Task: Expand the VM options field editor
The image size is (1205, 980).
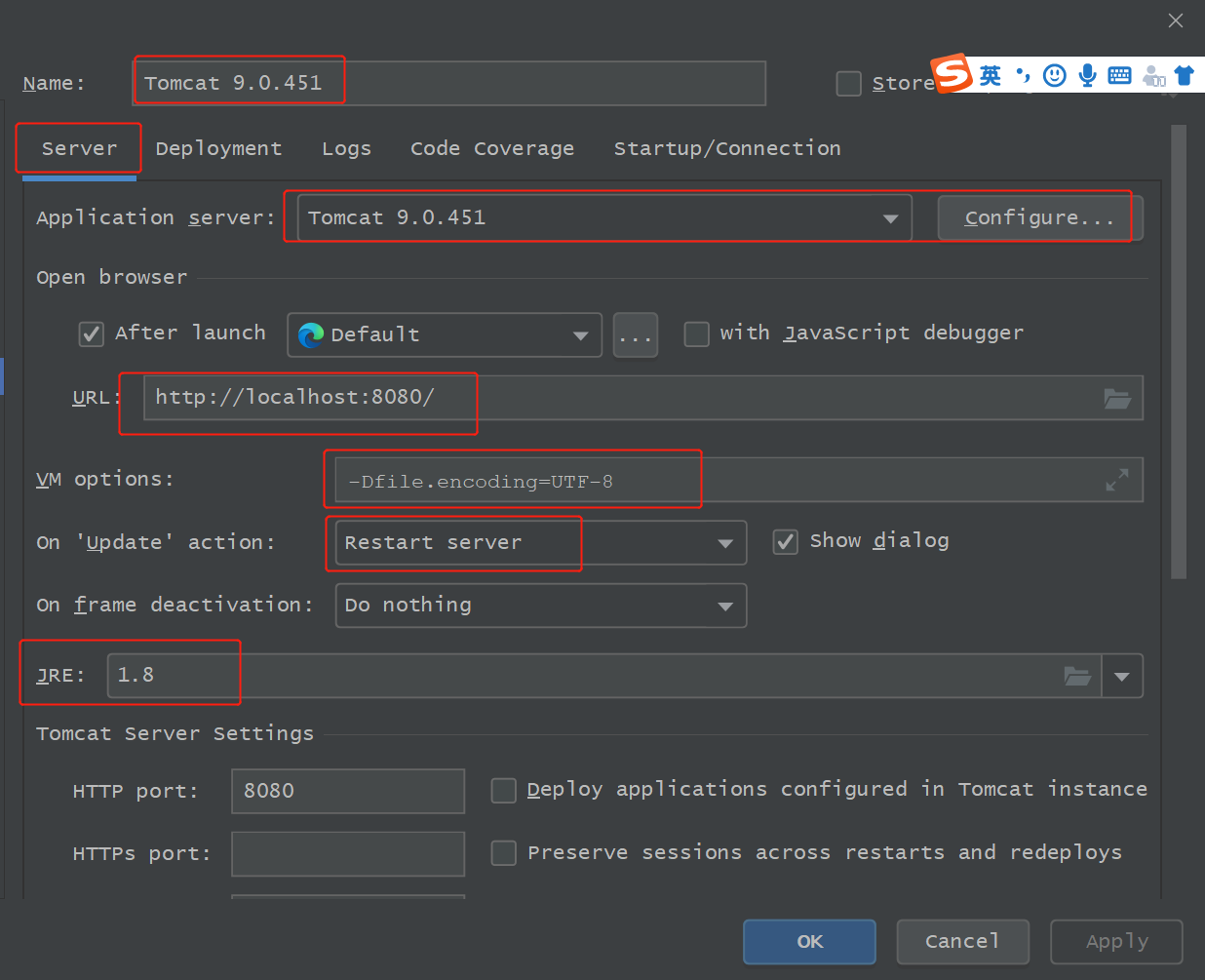Action: (1117, 480)
